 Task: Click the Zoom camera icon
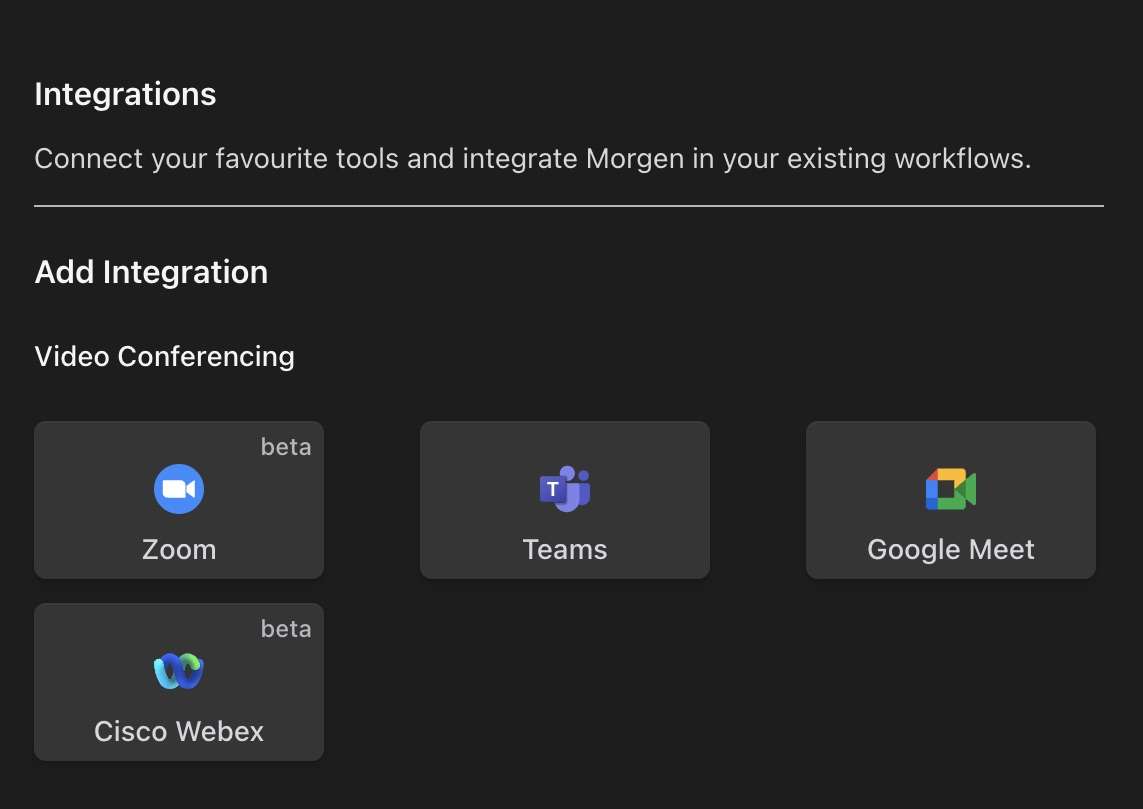pos(179,488)
